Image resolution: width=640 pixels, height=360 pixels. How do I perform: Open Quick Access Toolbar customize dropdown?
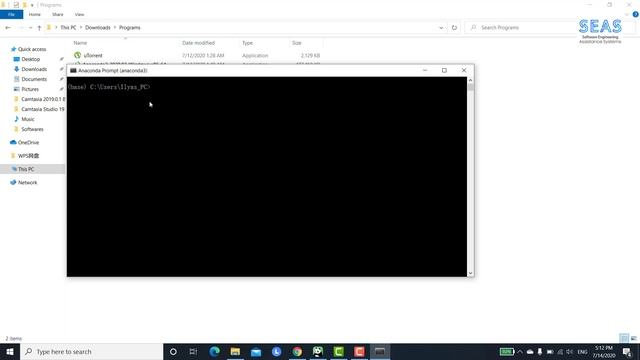tap(32, 5)
